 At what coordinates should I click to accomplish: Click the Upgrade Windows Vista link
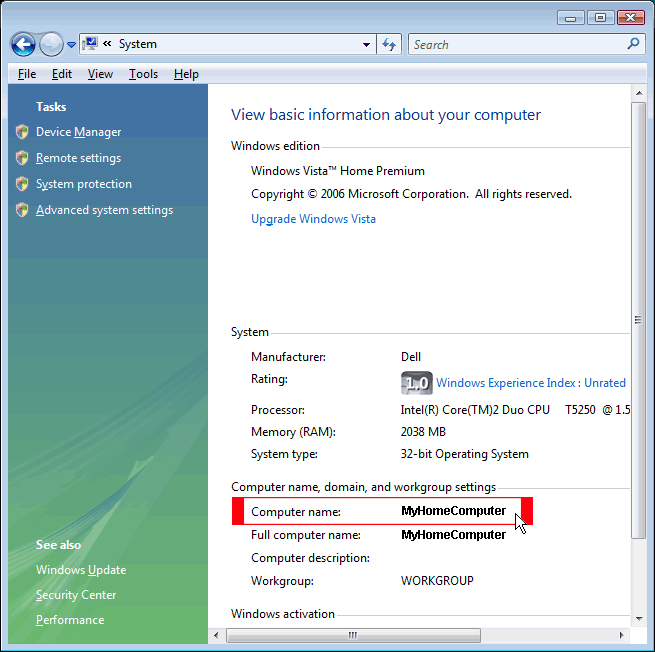point(313,219)
